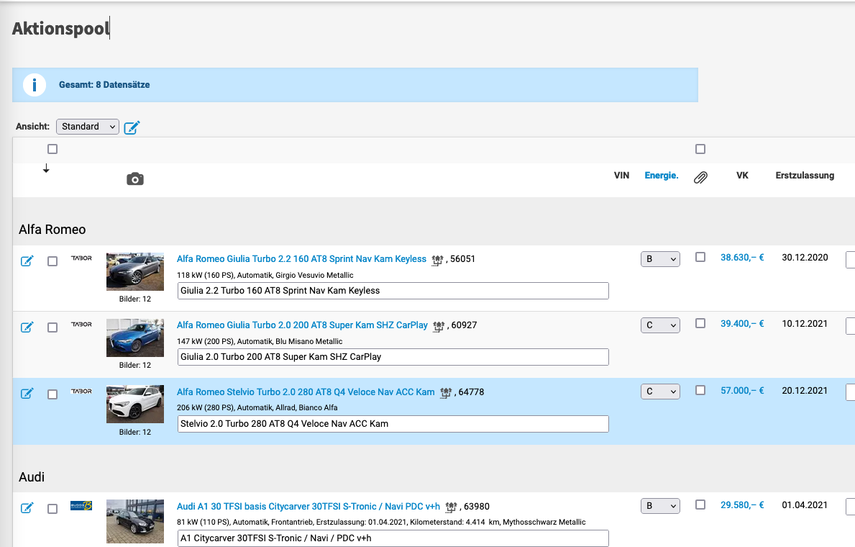The width and height of the screenshot is (855, 547).
Task: Click edit icon for Audi A1 Citycarver
Action: tap(27, 508)
